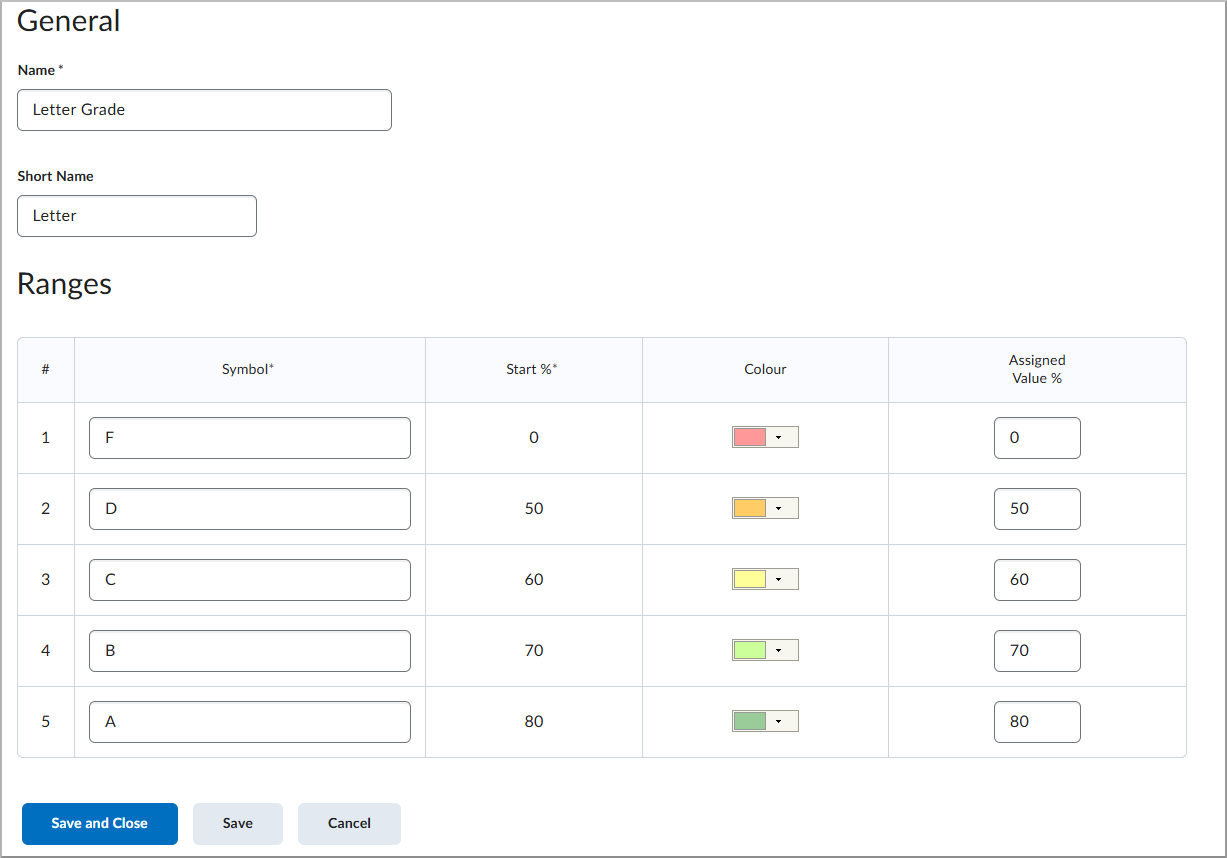Image resolution: width=1227 pixels, height=858 pixels.
Task: Click the Name* label
Action: coord(40,70)
